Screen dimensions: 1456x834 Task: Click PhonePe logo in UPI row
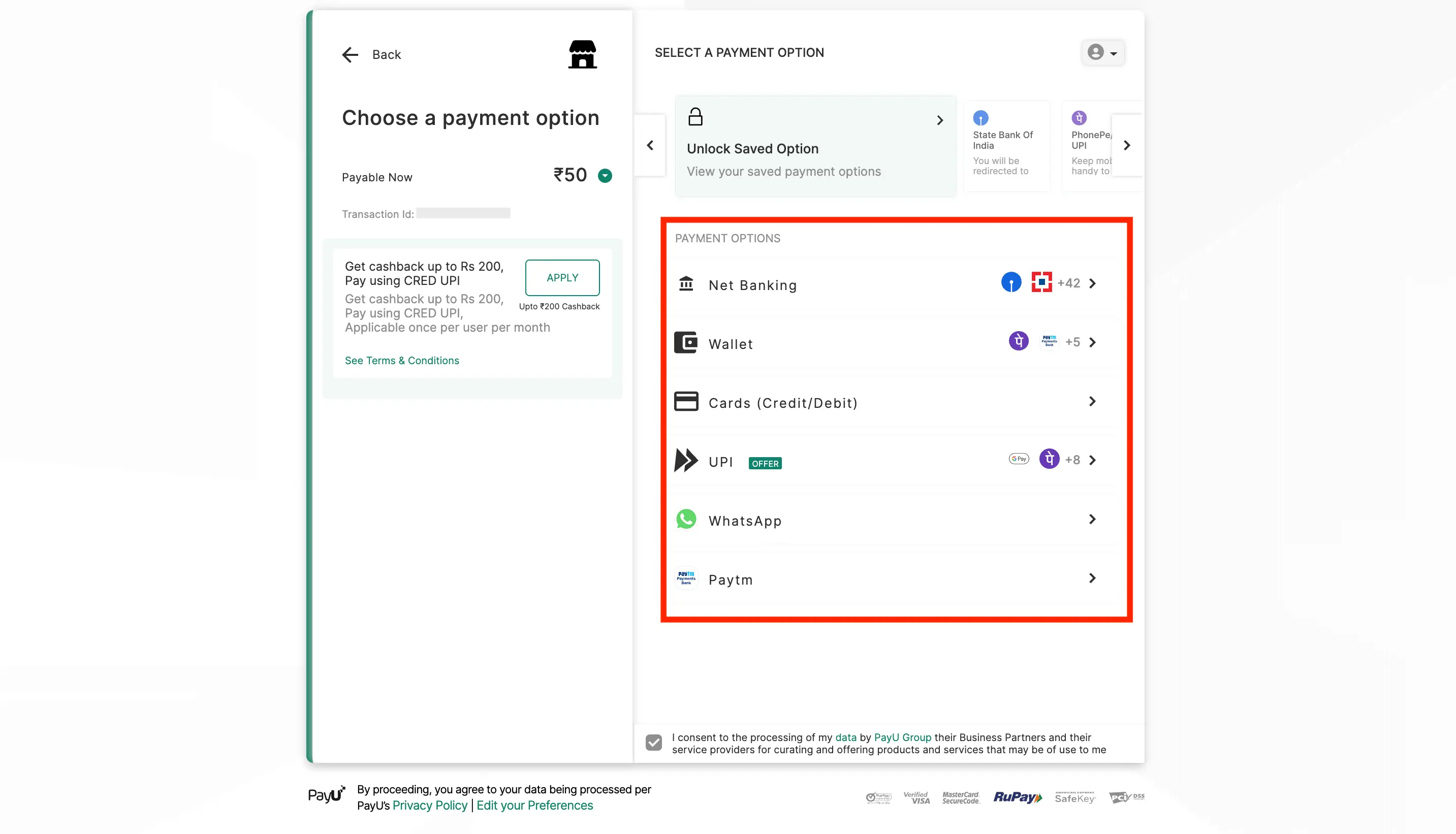pos(1049,459)
